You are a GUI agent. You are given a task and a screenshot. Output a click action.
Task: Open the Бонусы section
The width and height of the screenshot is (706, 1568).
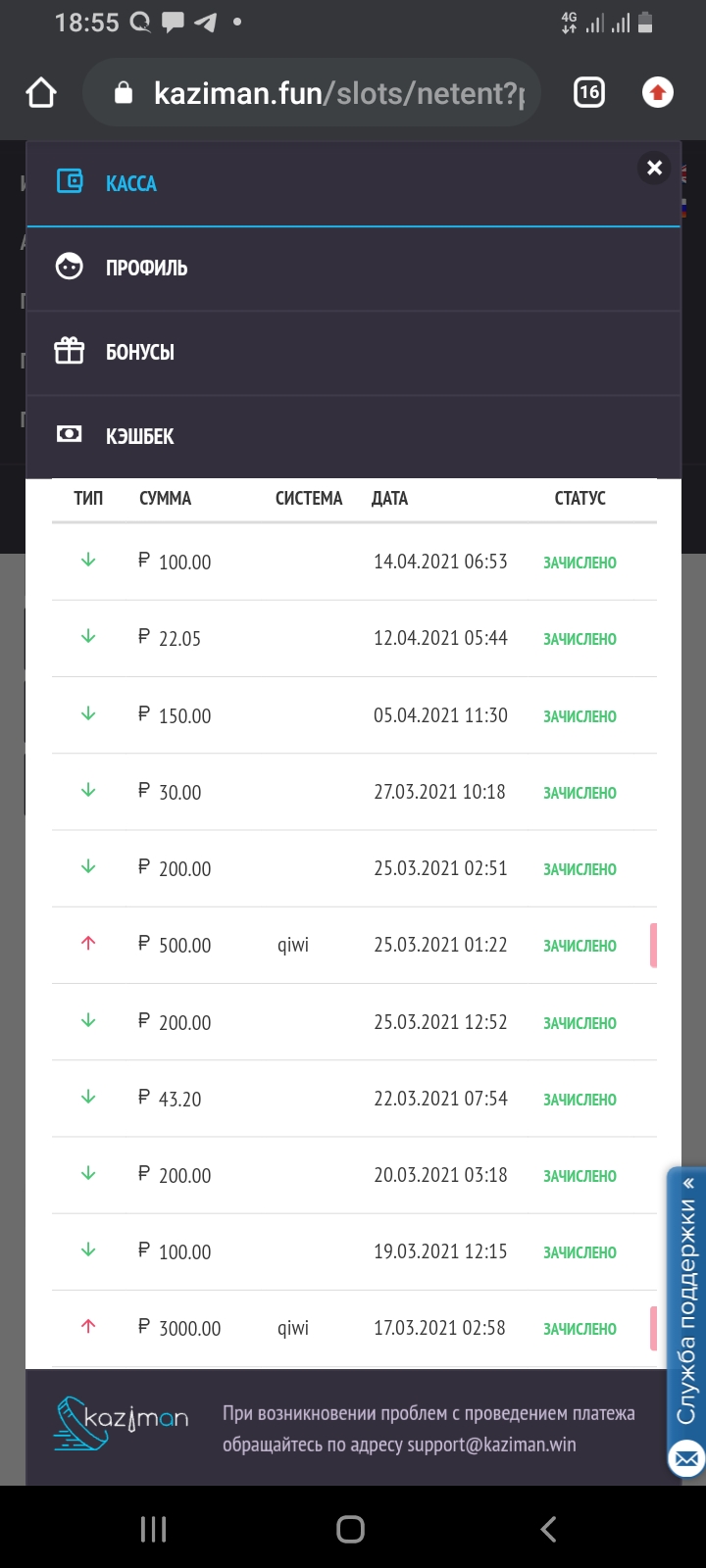(139, 352)
